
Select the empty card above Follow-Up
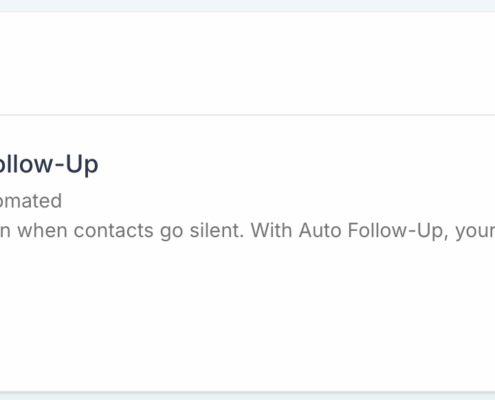247,63
